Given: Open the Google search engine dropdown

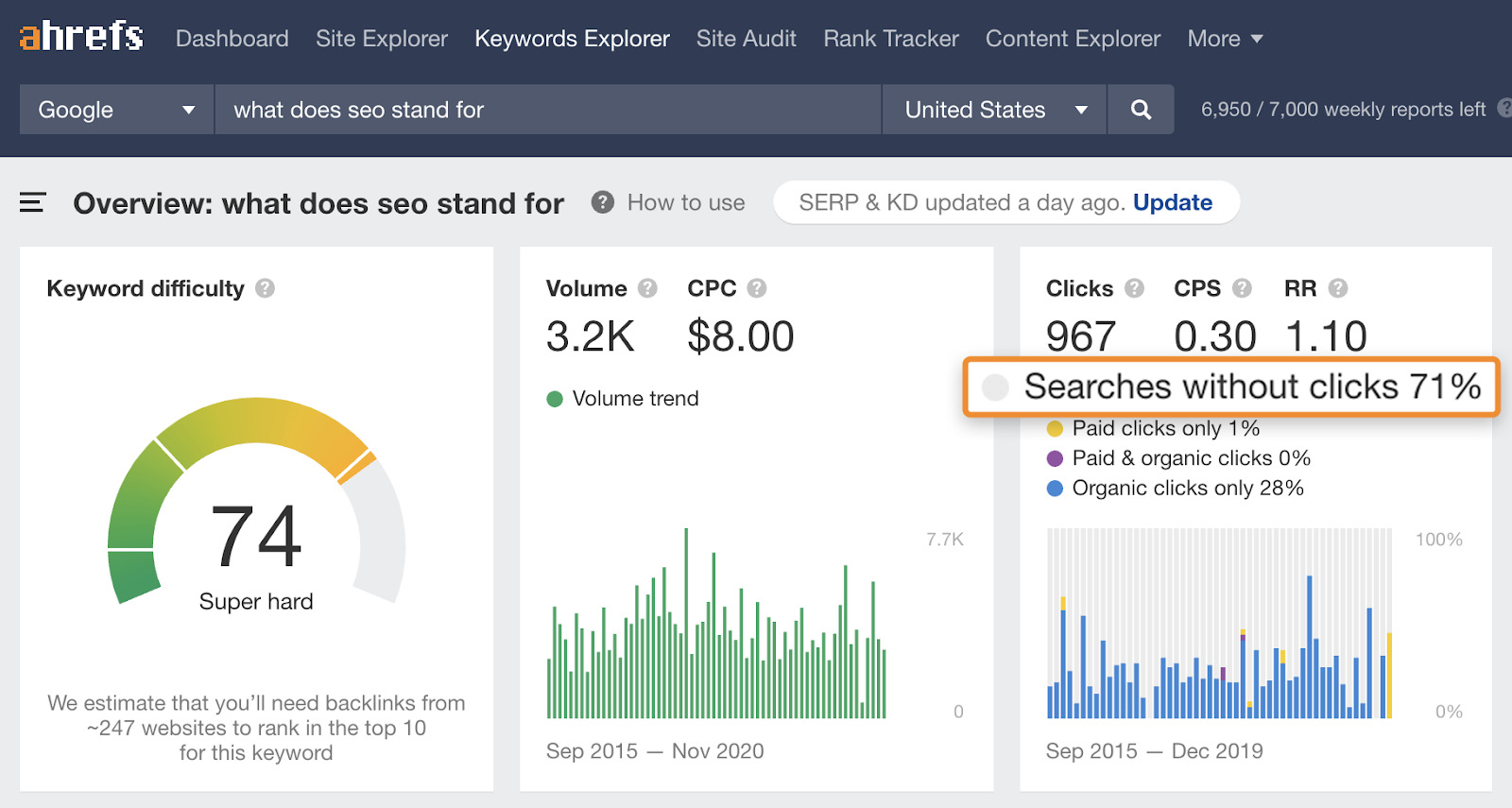Looking at the screenshot, I should coord(116,110).
